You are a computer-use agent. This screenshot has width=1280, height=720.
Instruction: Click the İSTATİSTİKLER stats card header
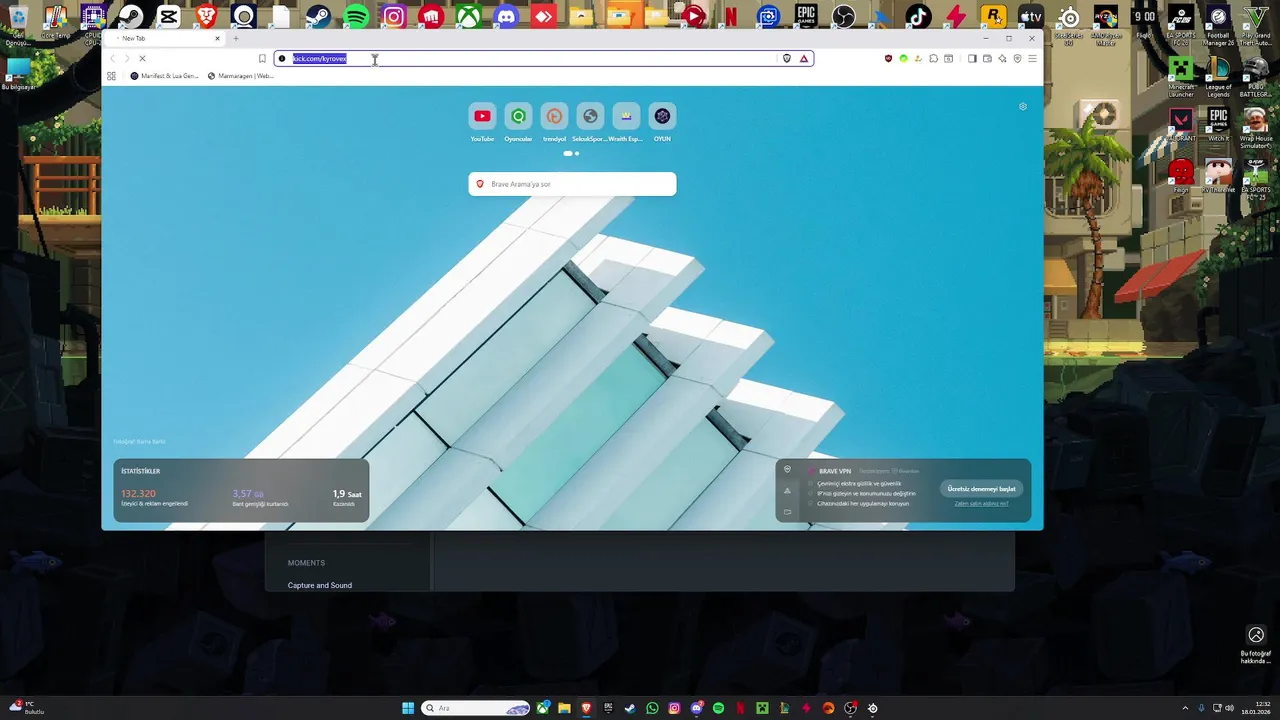pyautogui.click(x=140, y=471)
